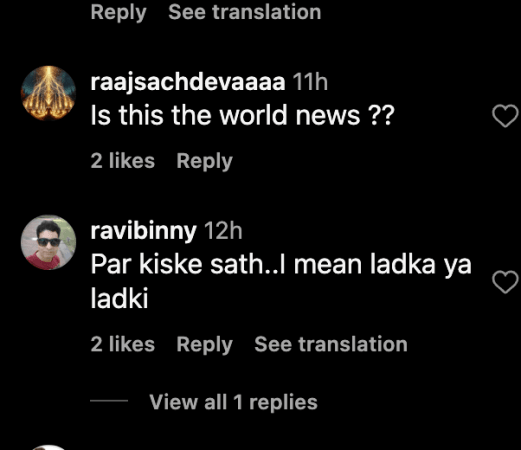Open ravibinny username profile link
Image resolution: width=521 pixels, height=450 pixels.
coord(144,231)
